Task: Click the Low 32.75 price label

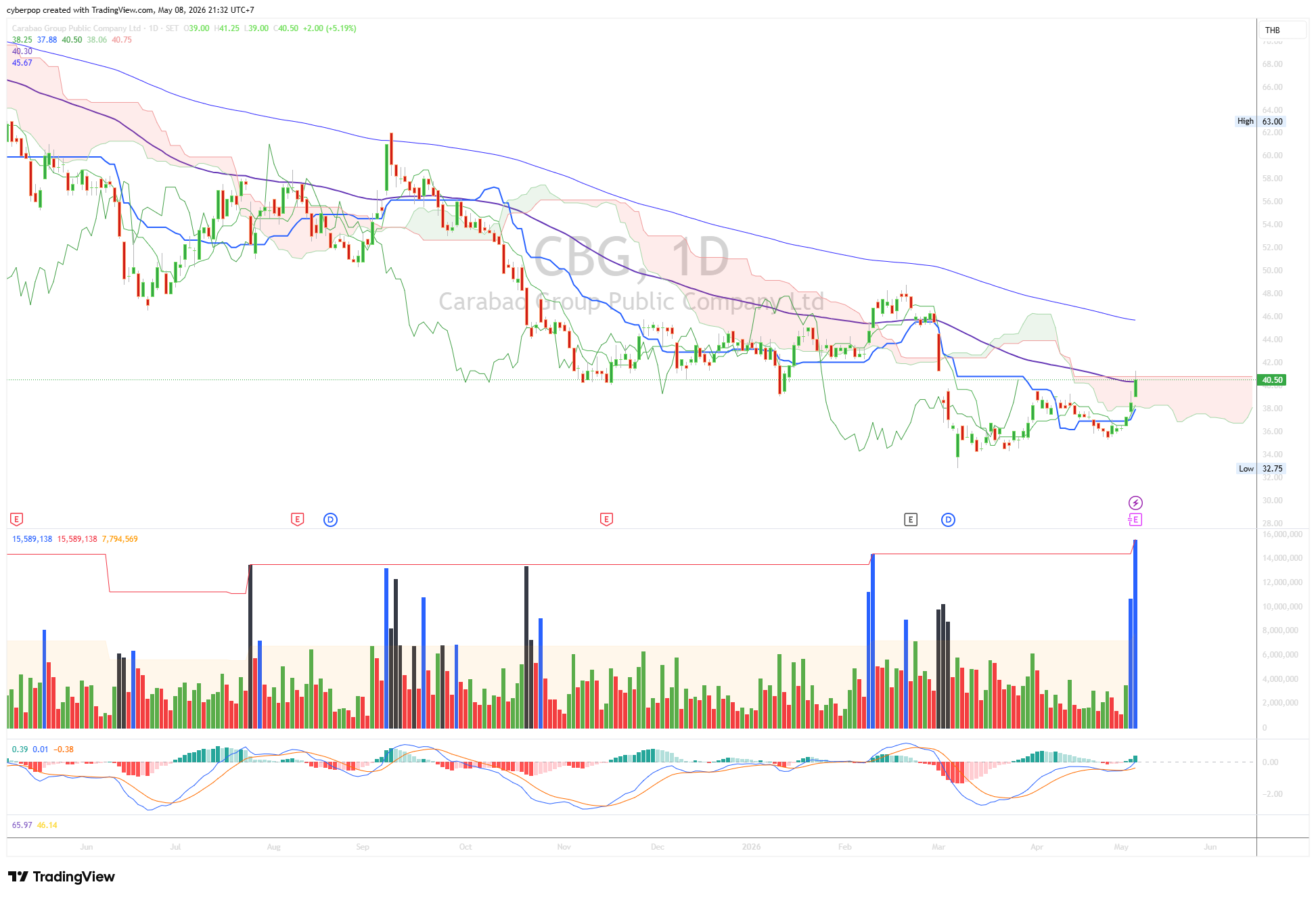Action: pos(1261,469)
